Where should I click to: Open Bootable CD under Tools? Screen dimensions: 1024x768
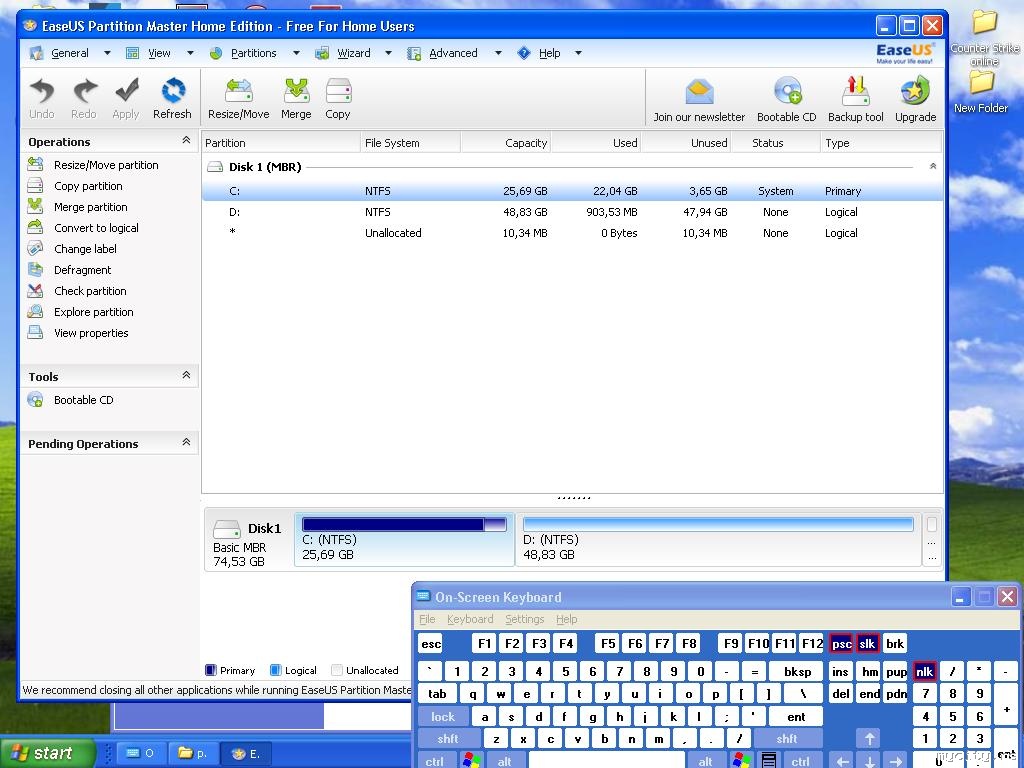(84, 400)
